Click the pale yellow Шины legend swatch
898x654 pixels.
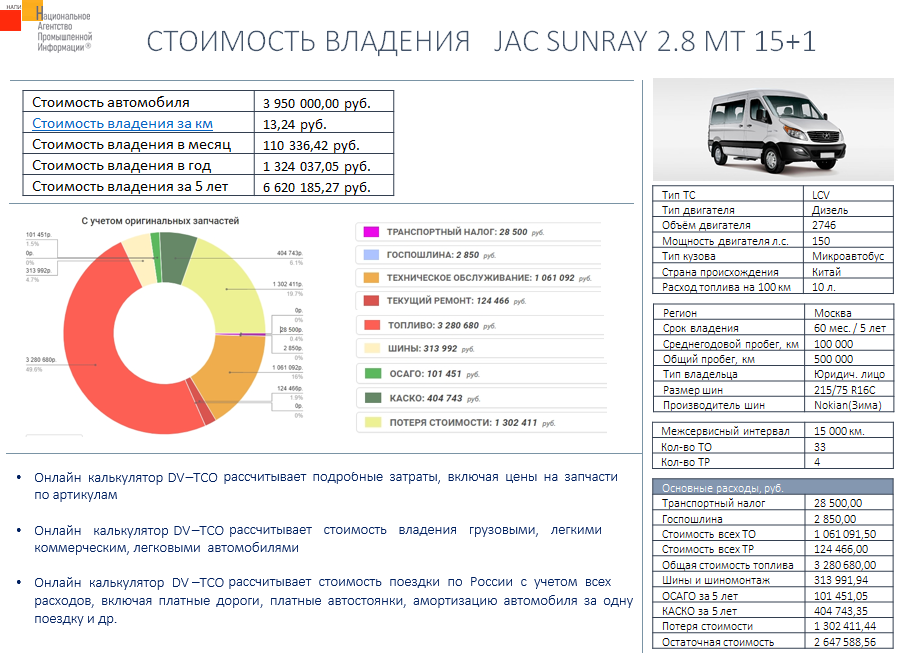point(371,349)
